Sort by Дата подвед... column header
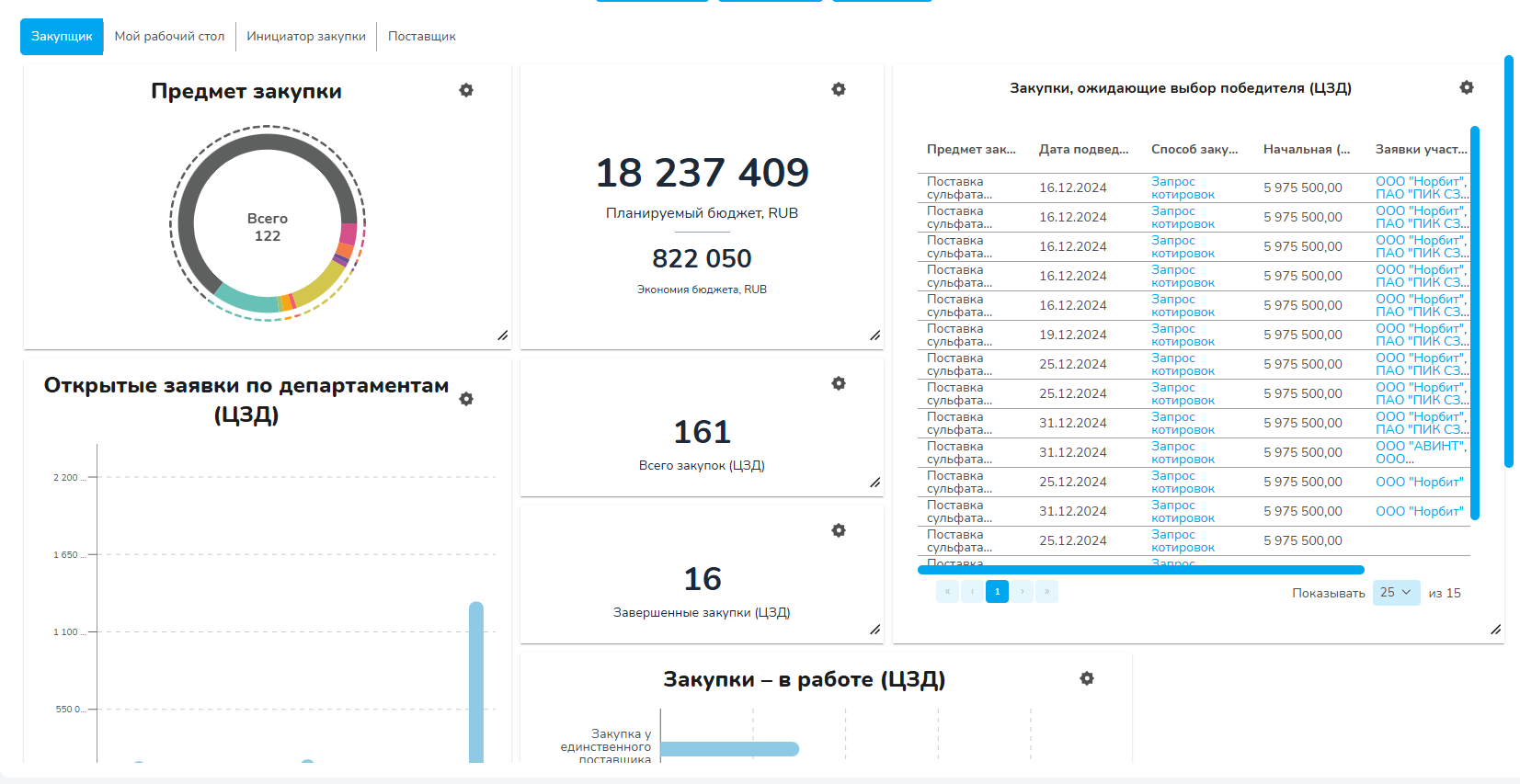1520x784 pixels. [x=1083, y=149]
